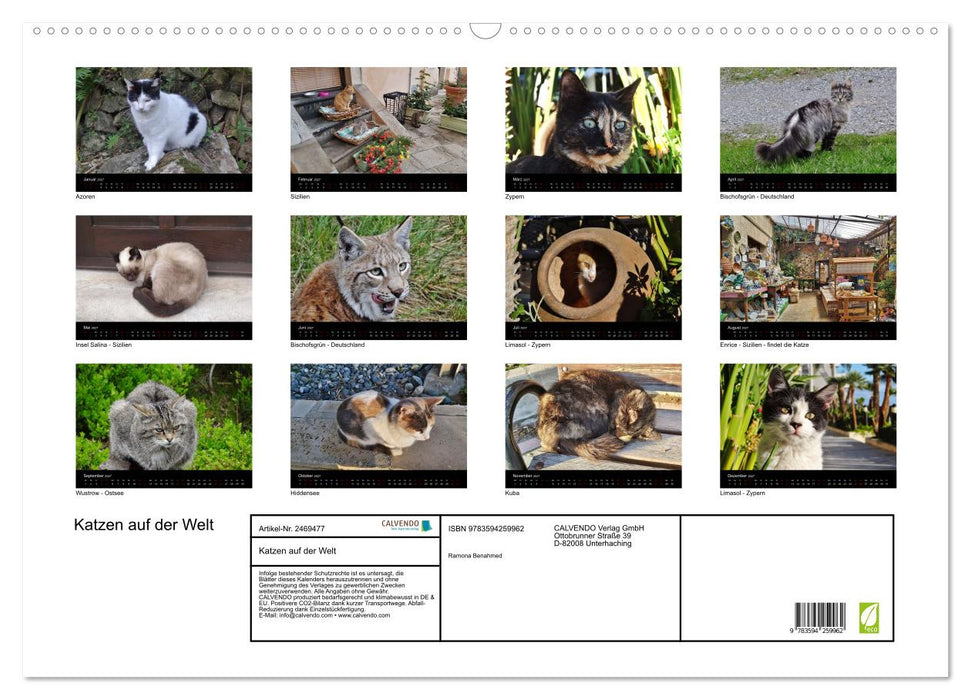Image resolution: width=971 pixels, height=700 pixels.
Task: Click 'Limasol - Zypern' caption under December
Action: pyautogui.click(x=742, y=493)
